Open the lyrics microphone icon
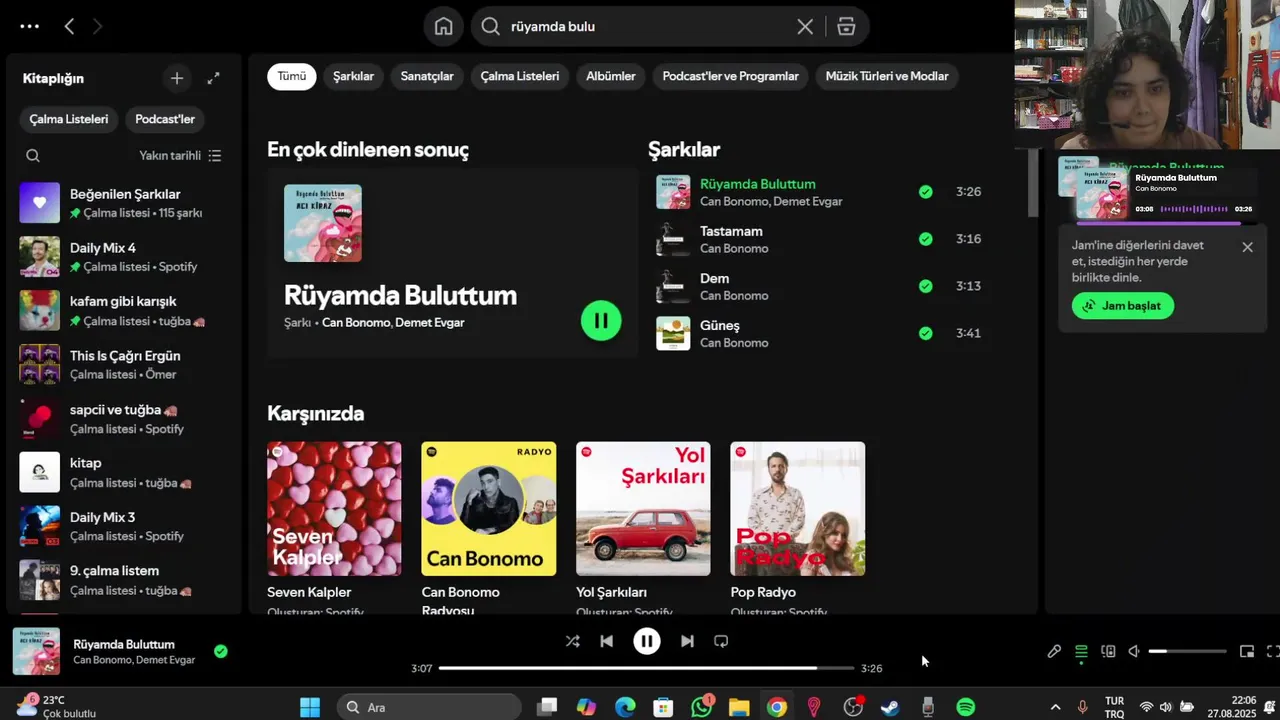Viewport: 1280px width, 720px height. pos(1054,651)
